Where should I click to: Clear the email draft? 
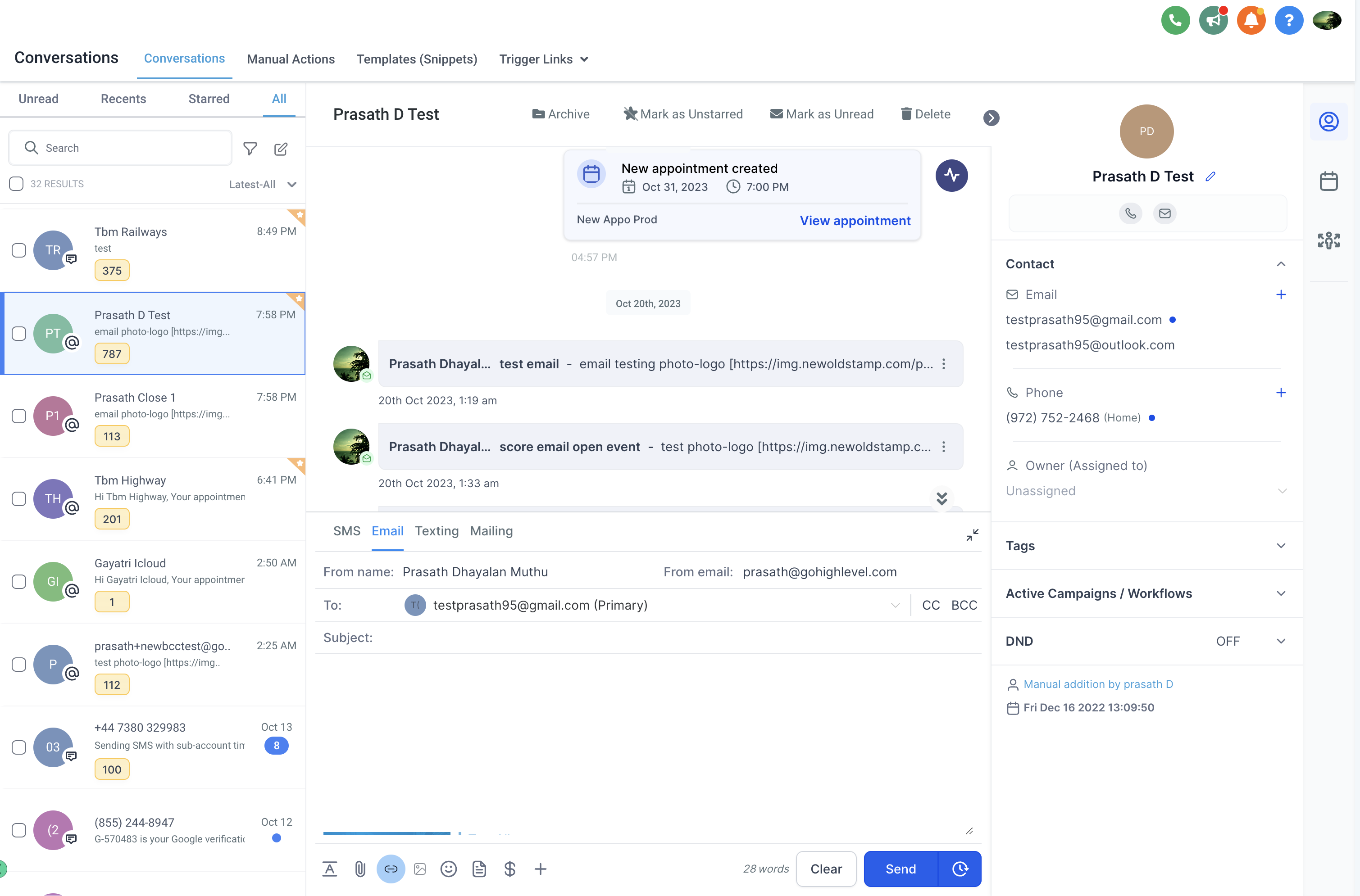point(826,869)
